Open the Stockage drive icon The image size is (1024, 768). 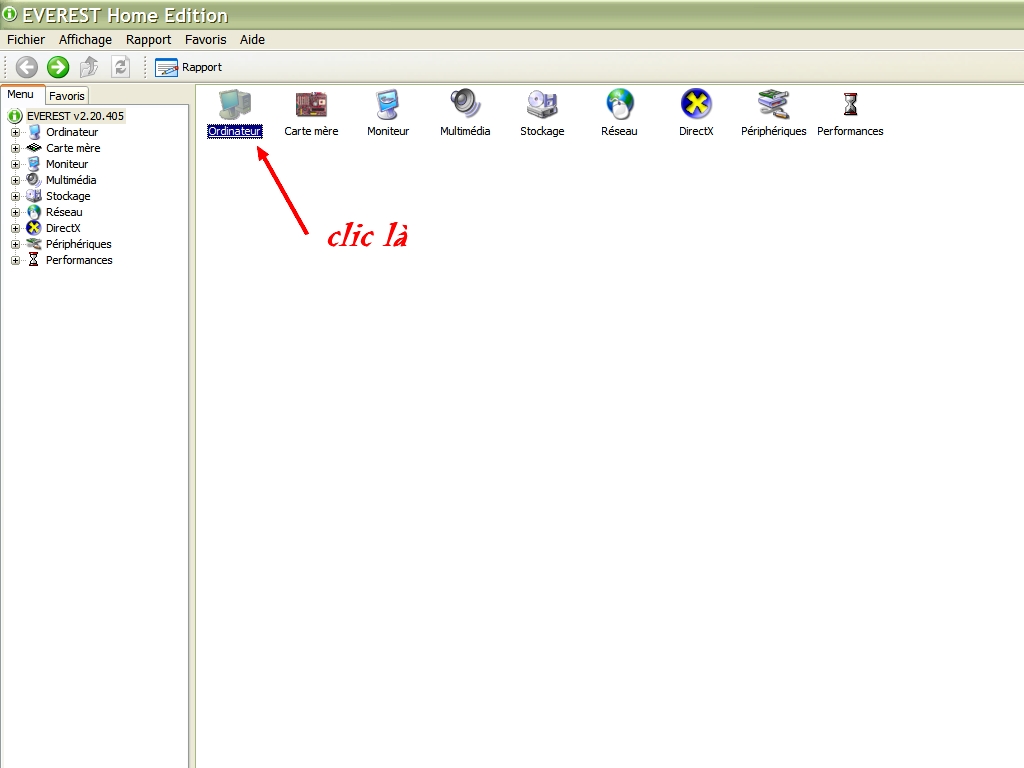click(x=542, y=105)
